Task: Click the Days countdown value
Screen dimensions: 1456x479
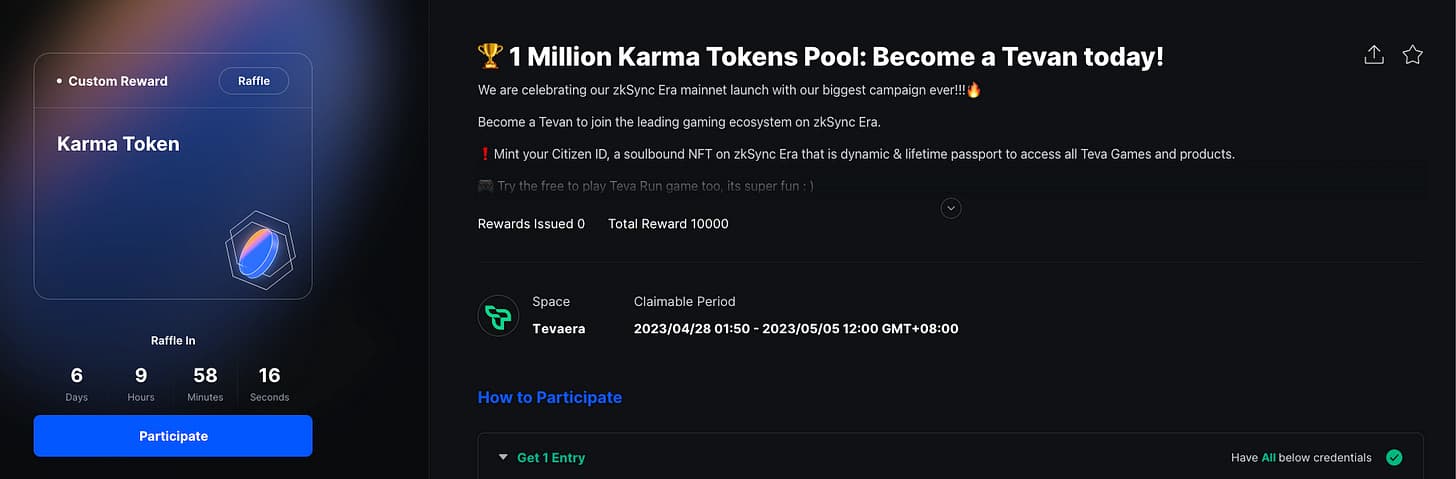Action: click(77, 376)
